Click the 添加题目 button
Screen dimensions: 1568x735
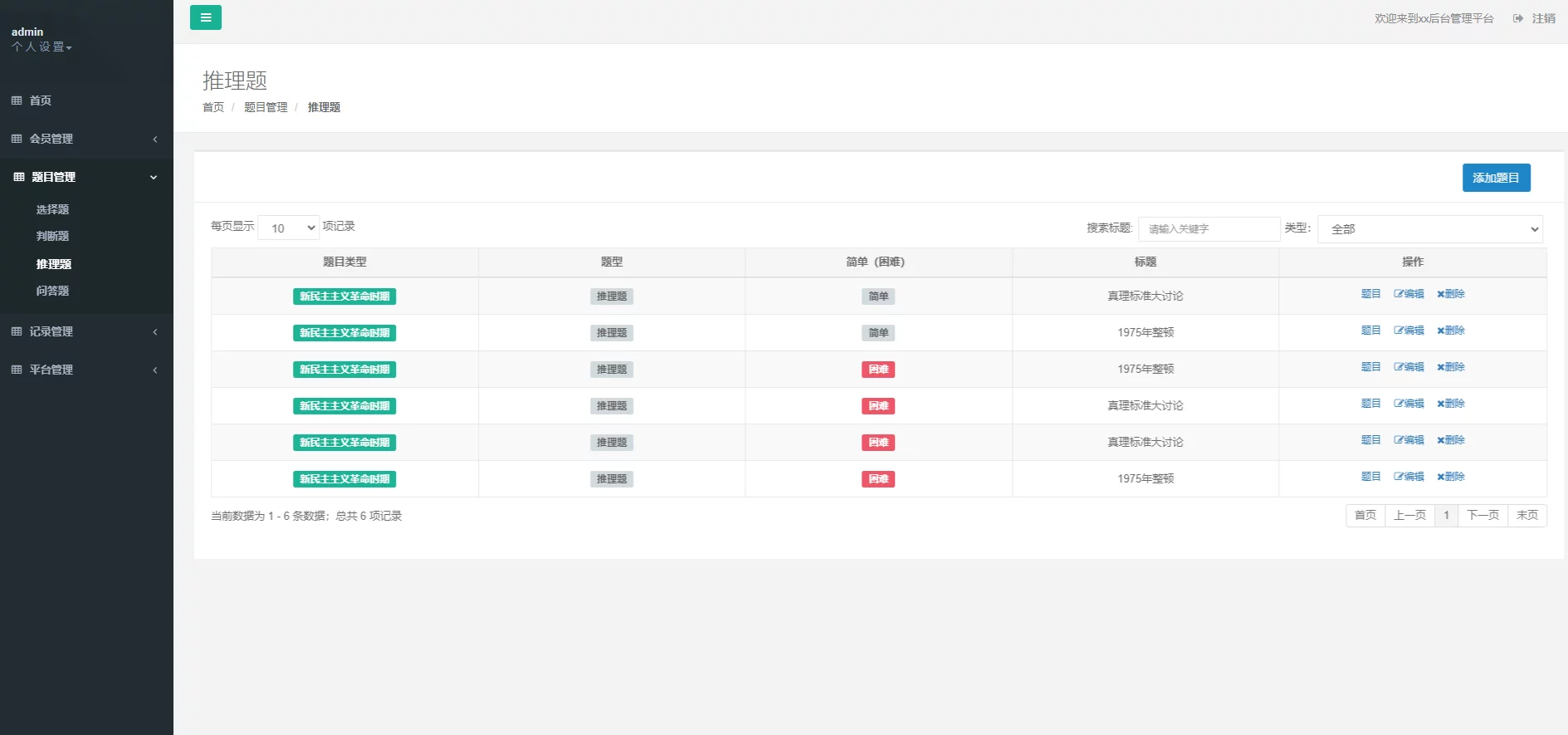point(1496,178)
